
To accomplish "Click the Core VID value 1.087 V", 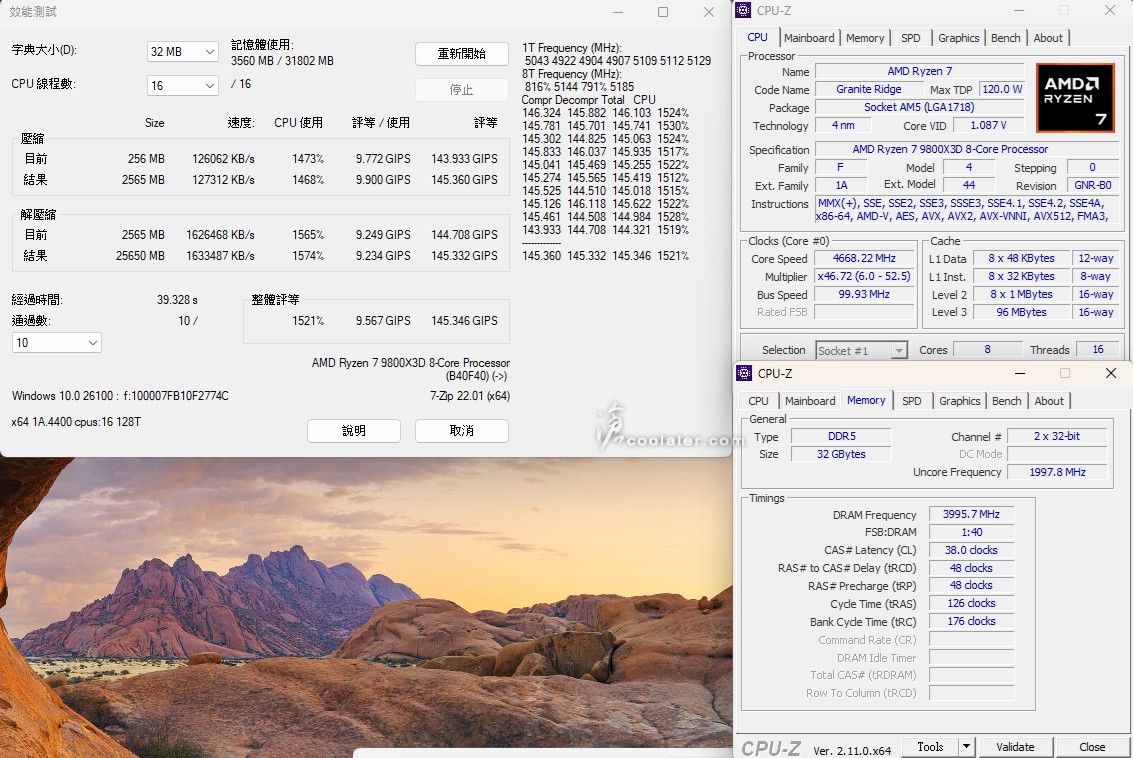I will [x=988, y=125].
